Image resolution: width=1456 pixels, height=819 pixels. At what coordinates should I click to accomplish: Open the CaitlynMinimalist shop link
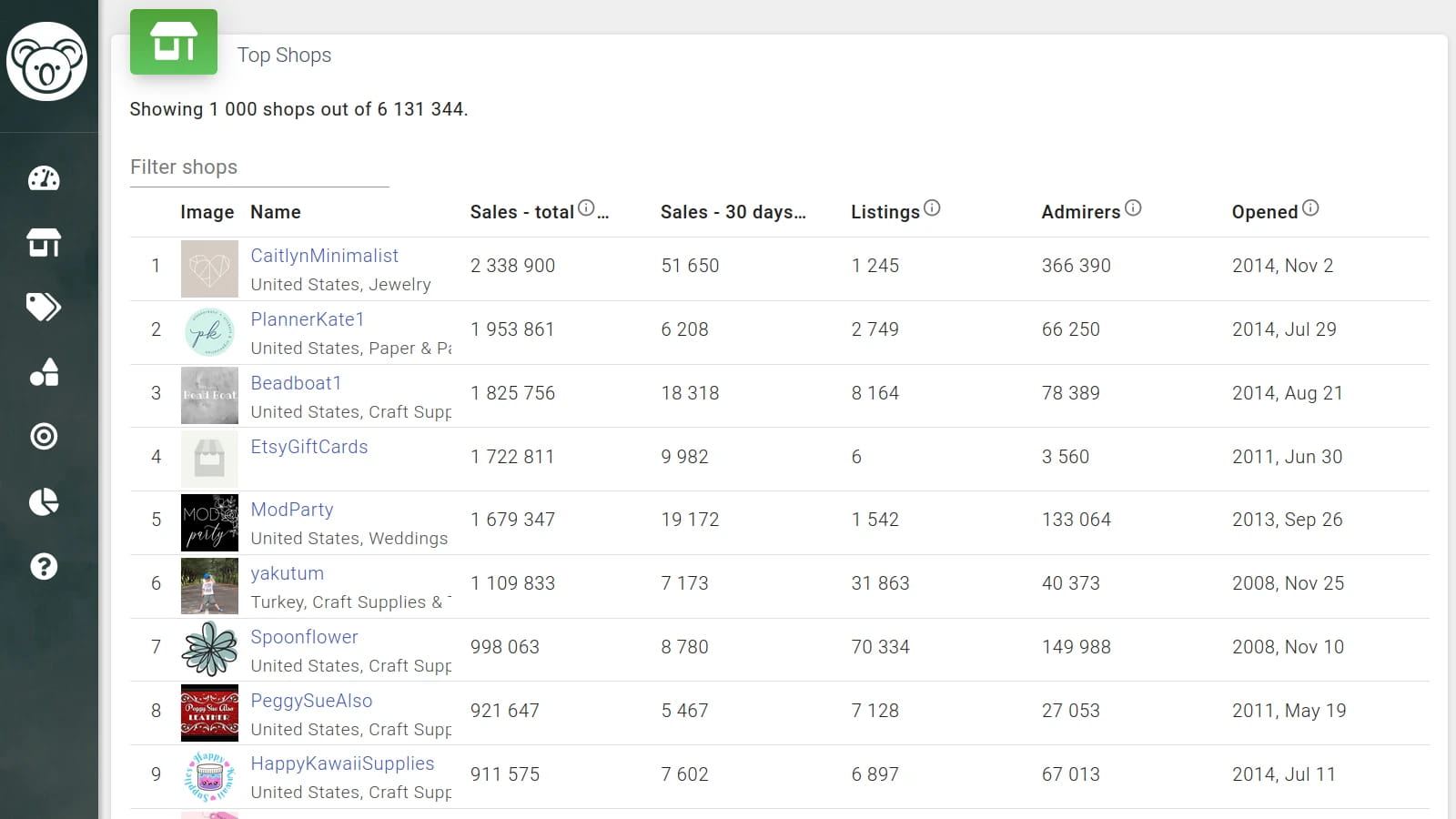(x=325, y=256)
